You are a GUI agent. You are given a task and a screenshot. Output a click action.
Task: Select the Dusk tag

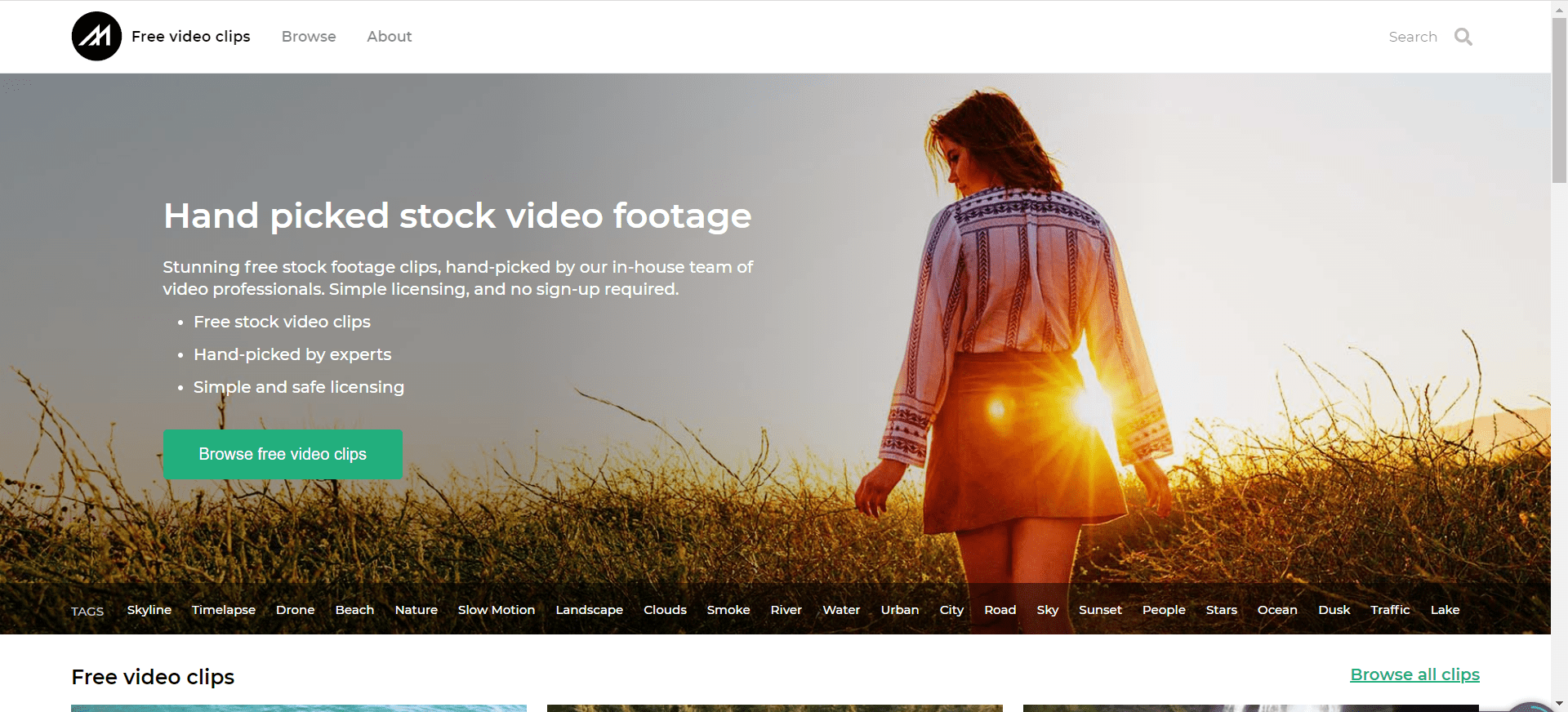coord(1334,610)
